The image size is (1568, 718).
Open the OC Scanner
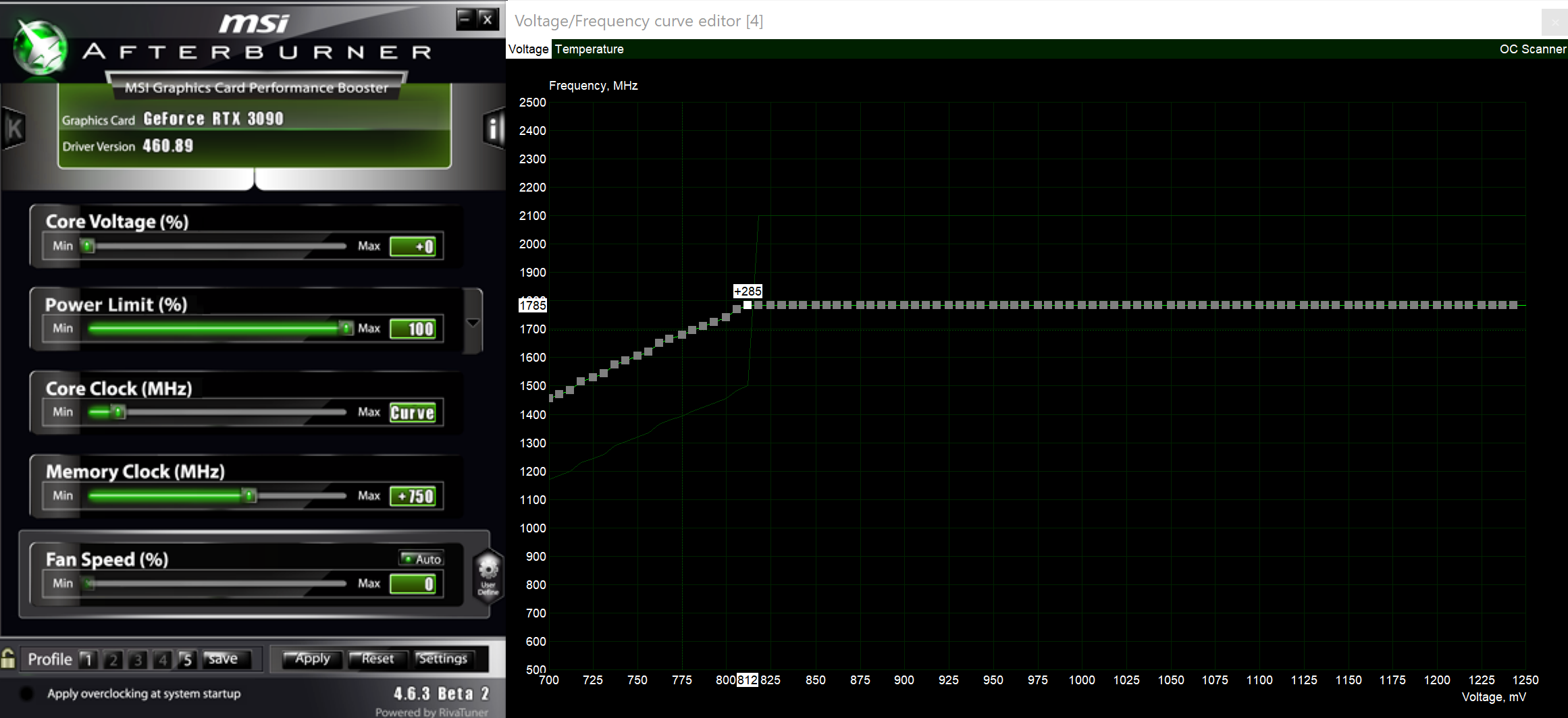pyautogui.click(x=1532, y=49)
